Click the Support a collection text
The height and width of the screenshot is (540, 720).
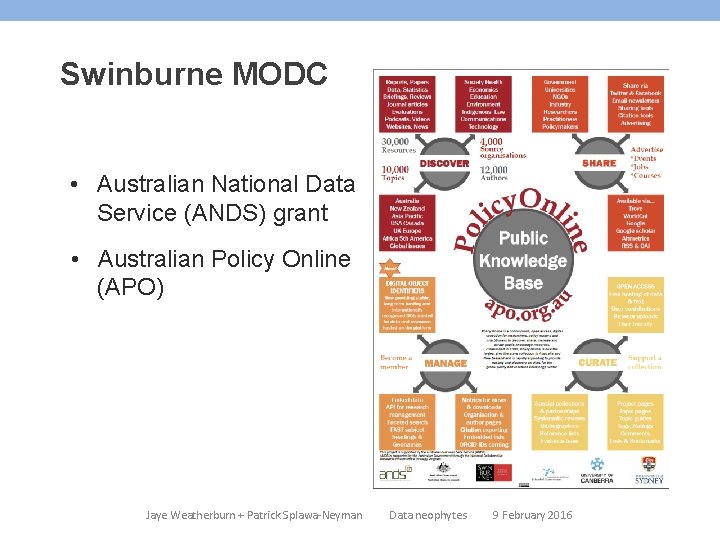click(x=645, y=362)
